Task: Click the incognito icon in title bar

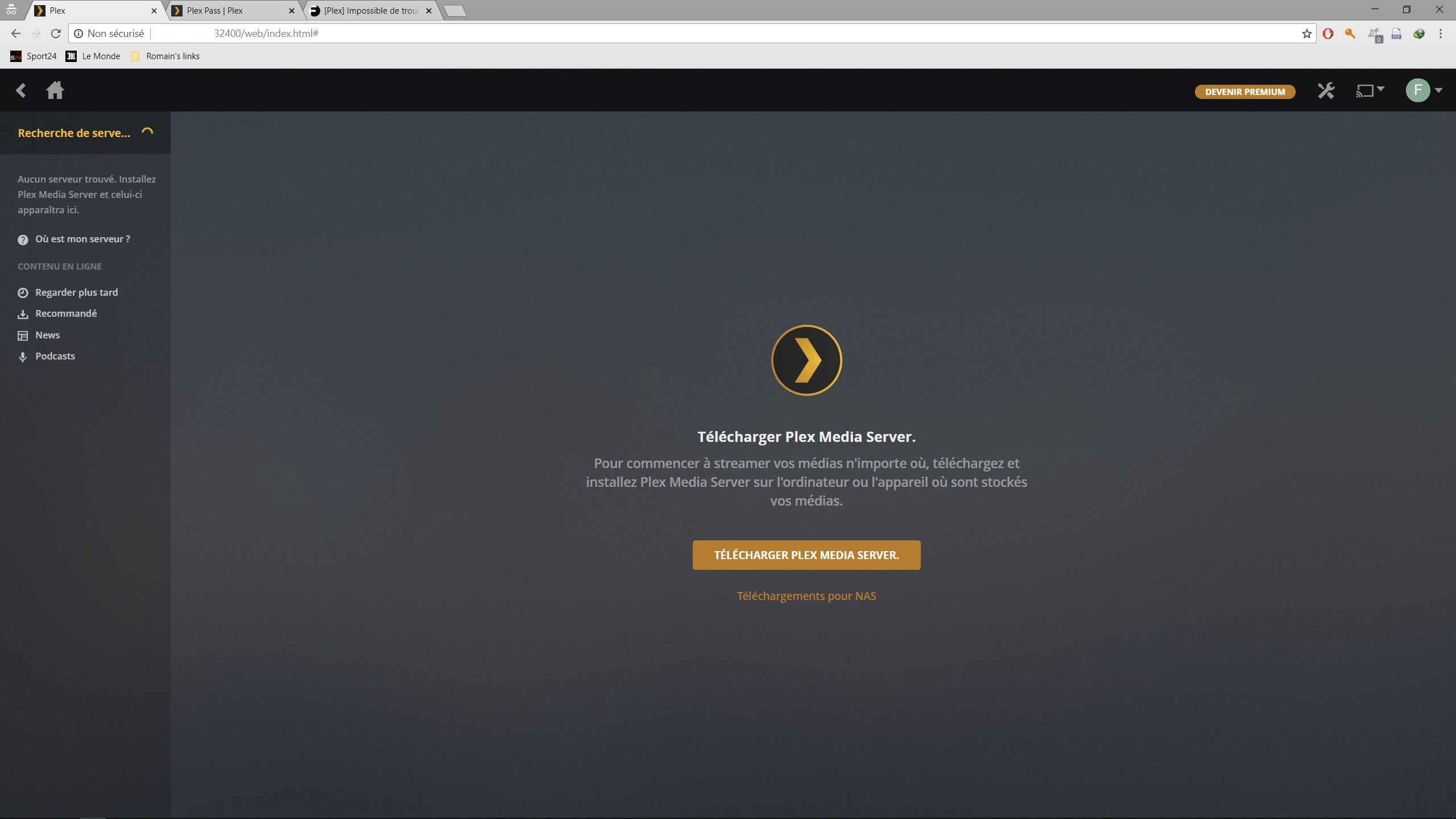Action: [11, 10]
